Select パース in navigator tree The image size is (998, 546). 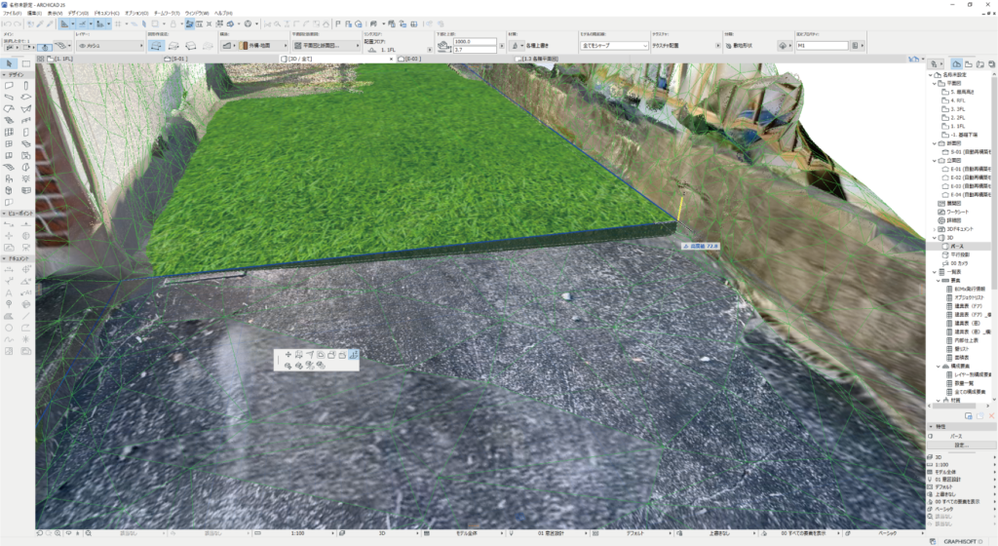pos(957,246)
